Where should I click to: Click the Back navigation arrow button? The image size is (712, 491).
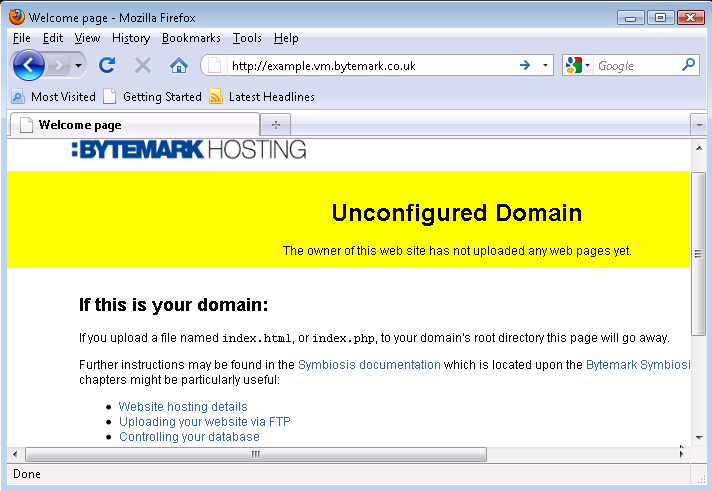(x=29, y=65)
